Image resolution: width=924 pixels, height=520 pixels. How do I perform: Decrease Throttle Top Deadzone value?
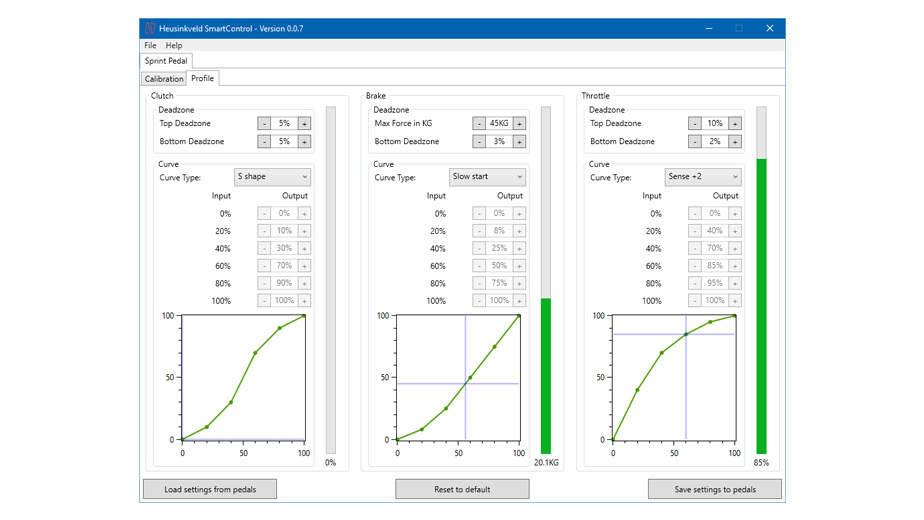pyautogui.click(x=695, y=124)
